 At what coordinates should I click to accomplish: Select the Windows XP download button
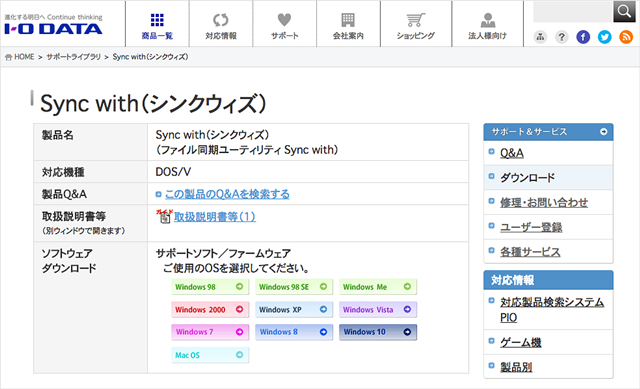pos(294,309)
